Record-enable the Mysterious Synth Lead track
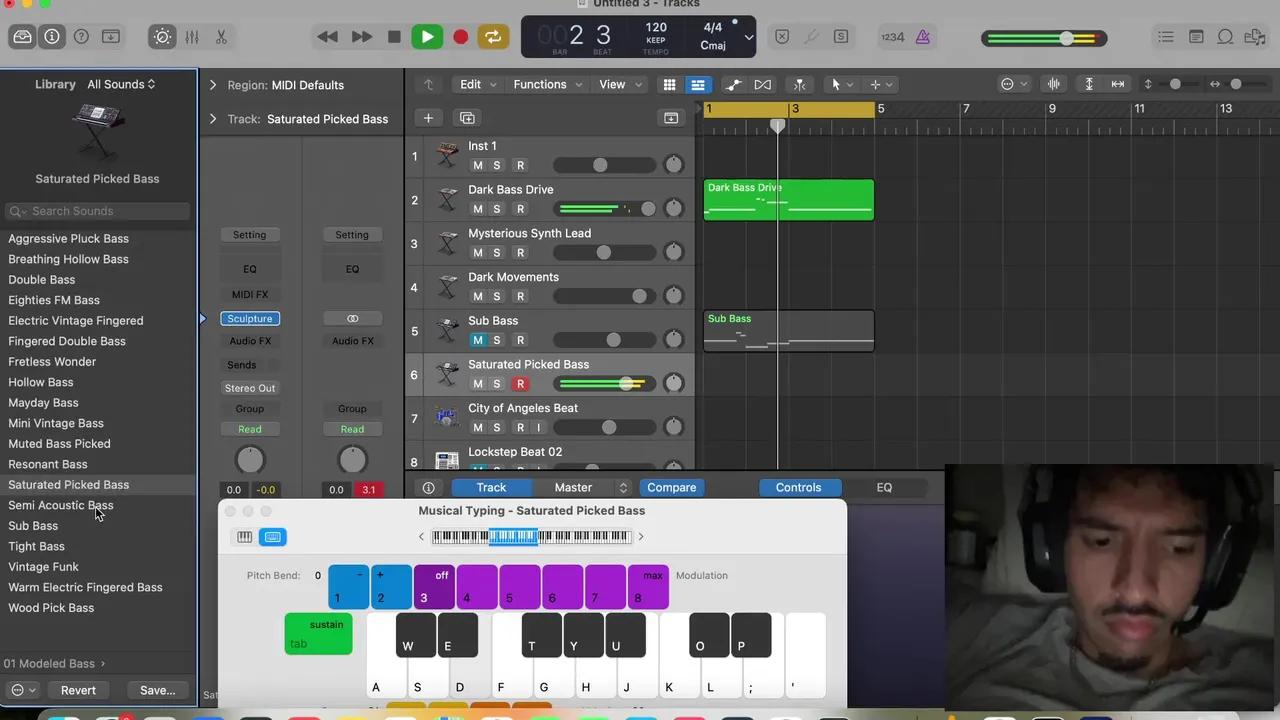1280x720 pixels. click(x=520, y=253)
